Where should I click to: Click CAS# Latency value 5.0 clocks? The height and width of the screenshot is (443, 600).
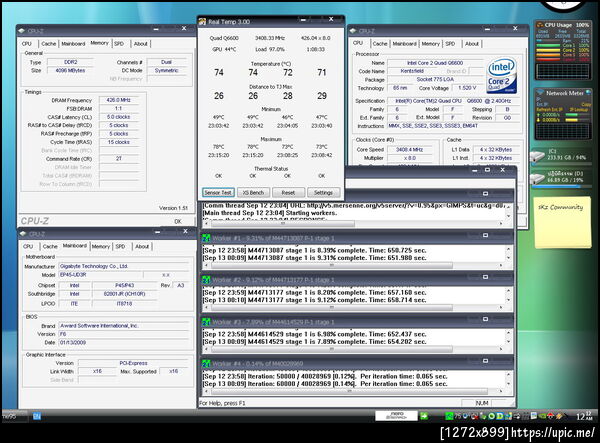(x=118, y=117)
